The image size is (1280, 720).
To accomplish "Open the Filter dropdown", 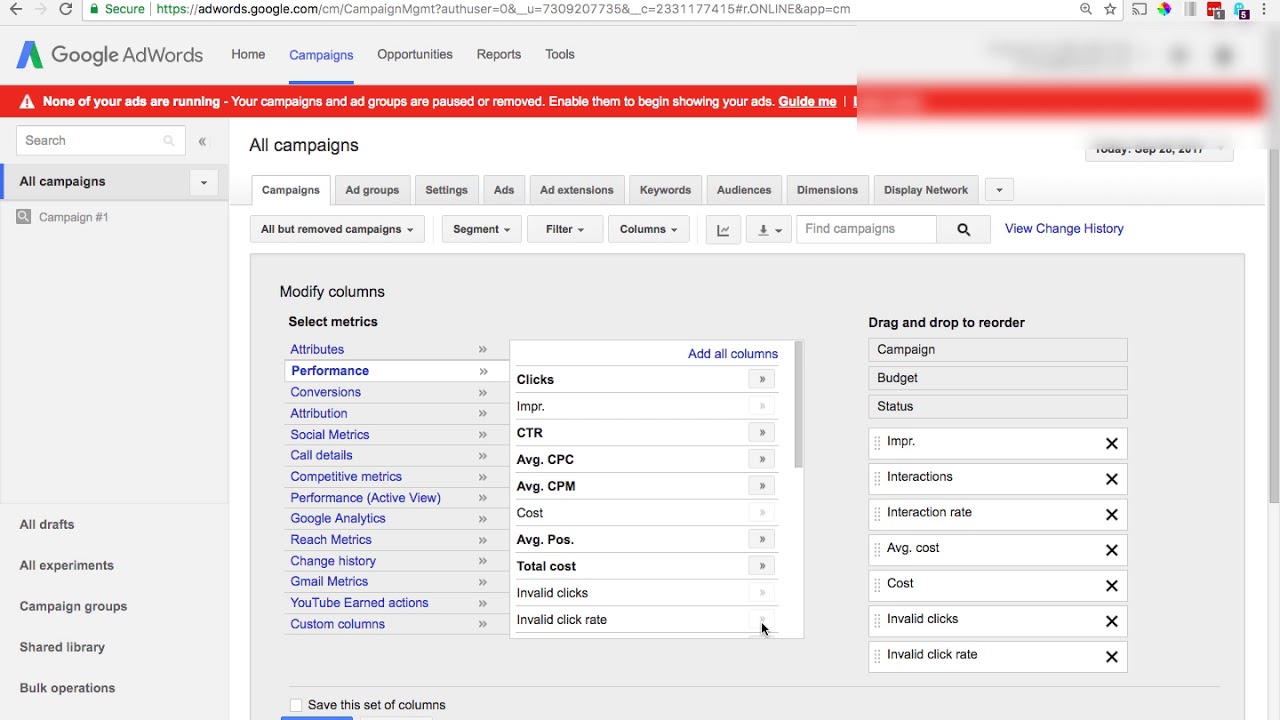I will [564, 229].
